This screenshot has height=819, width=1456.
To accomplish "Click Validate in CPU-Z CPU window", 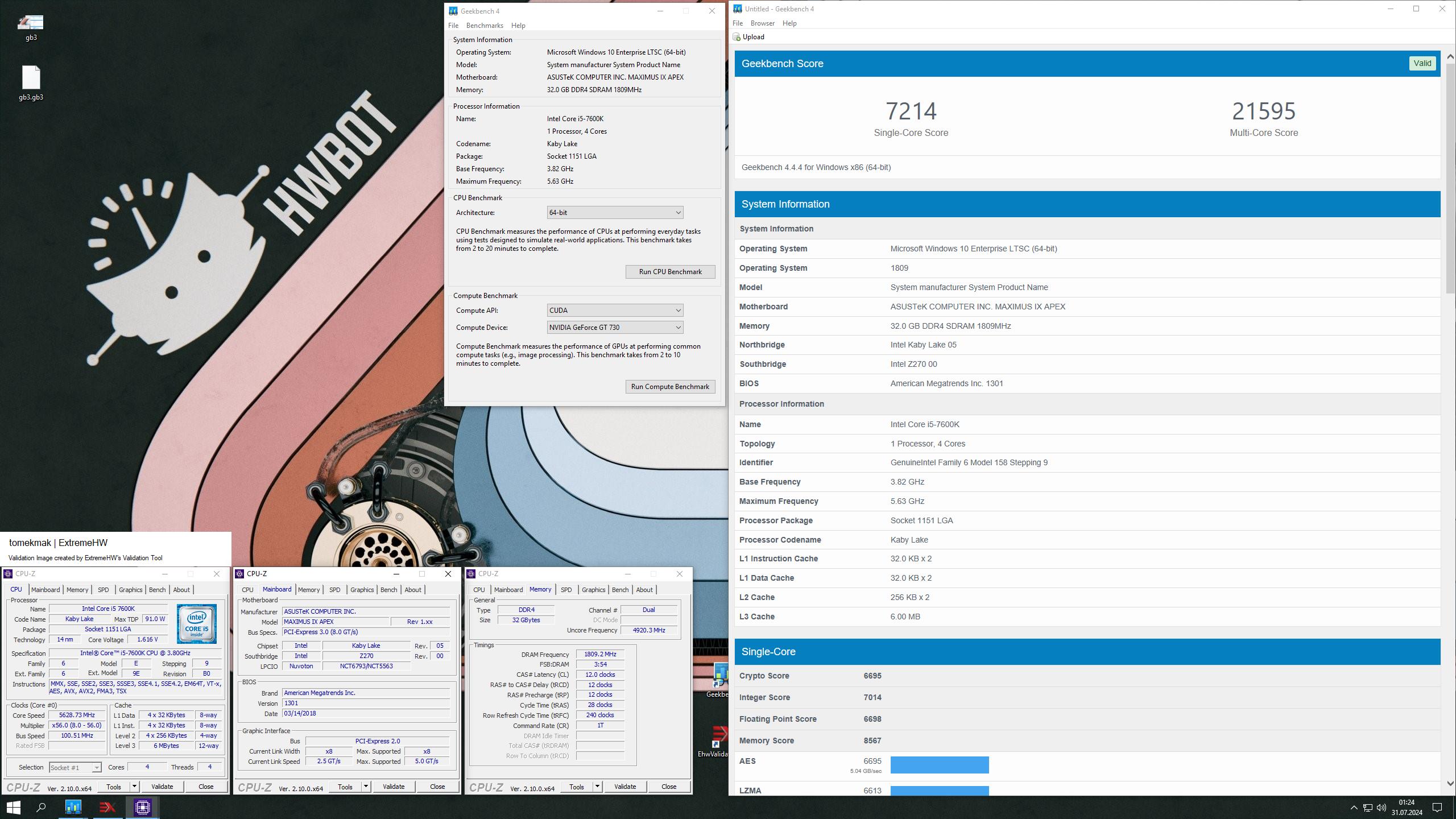I will pyautogui.click(x=162, y=787).
